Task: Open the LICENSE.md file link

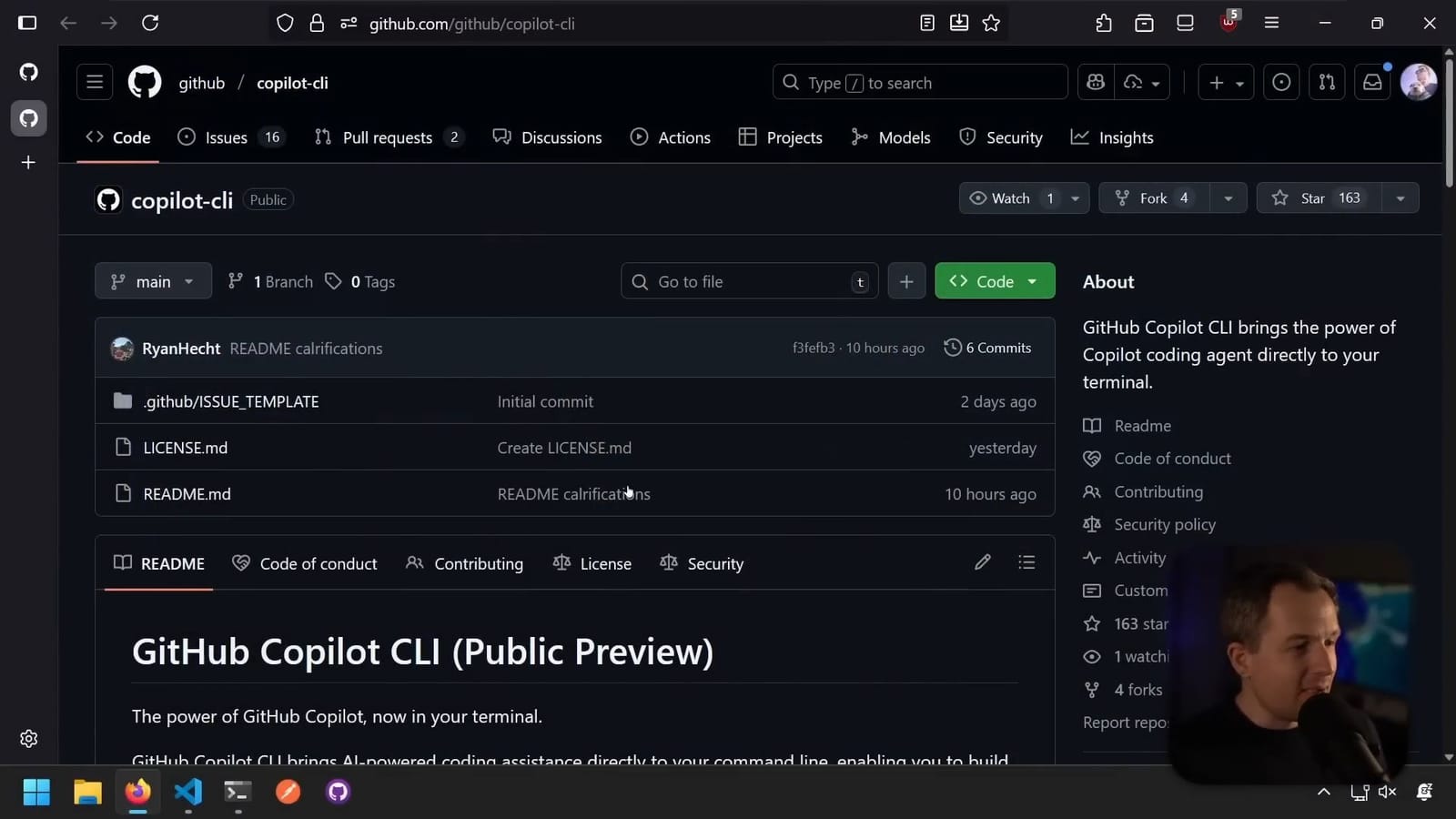Action: [x=186, y=447]
